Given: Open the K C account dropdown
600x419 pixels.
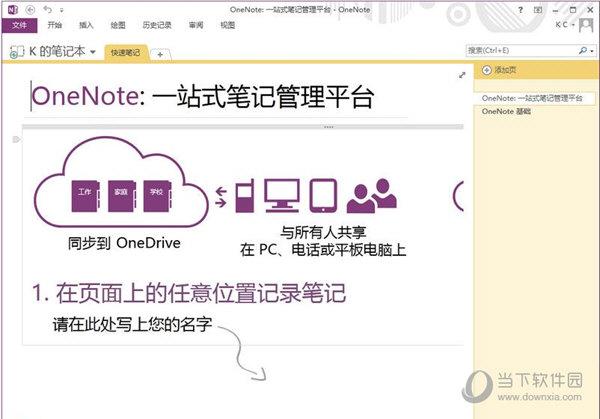Looking at the screenshot, I should 565,25.
